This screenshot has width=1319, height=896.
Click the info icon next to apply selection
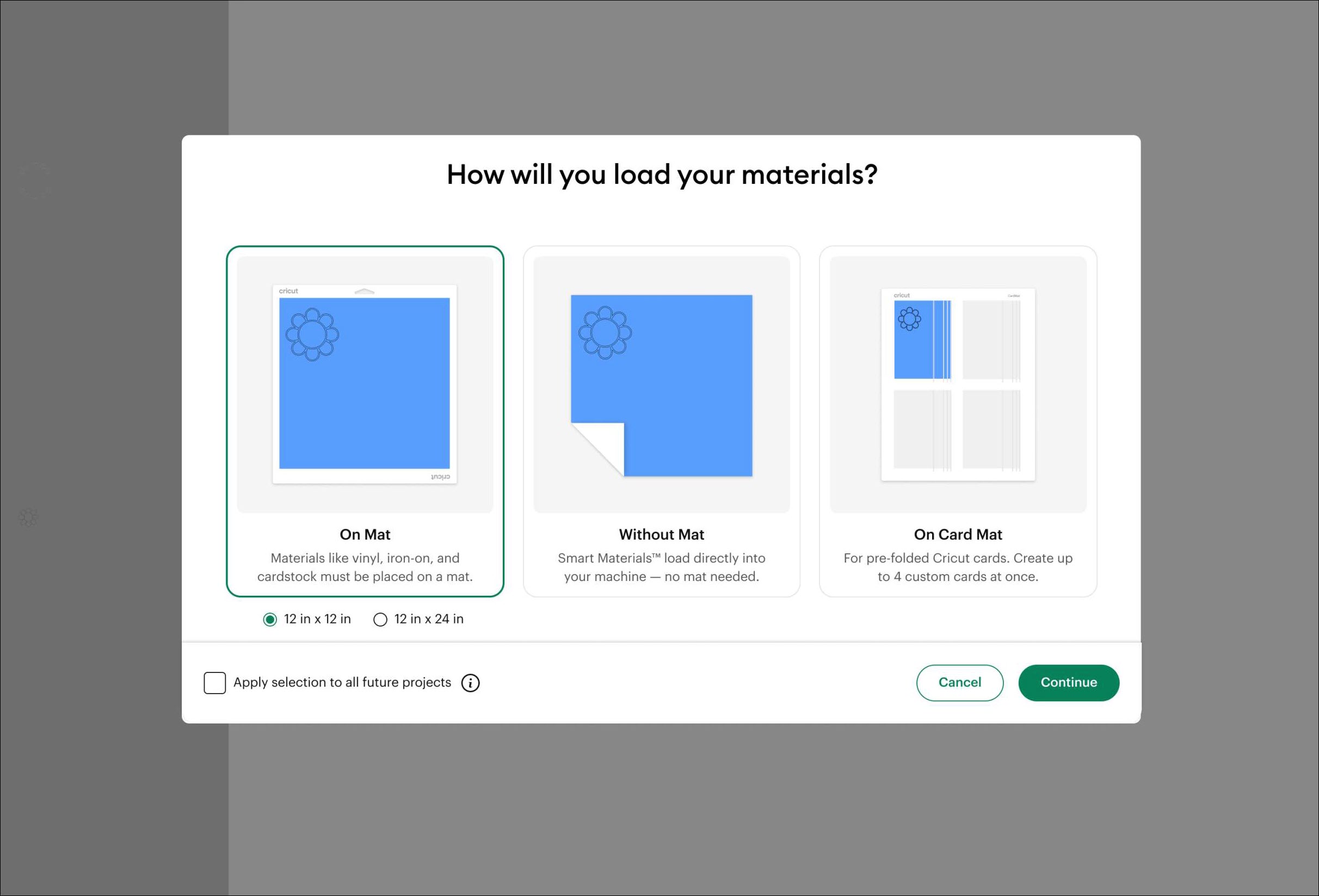[470, 683]
